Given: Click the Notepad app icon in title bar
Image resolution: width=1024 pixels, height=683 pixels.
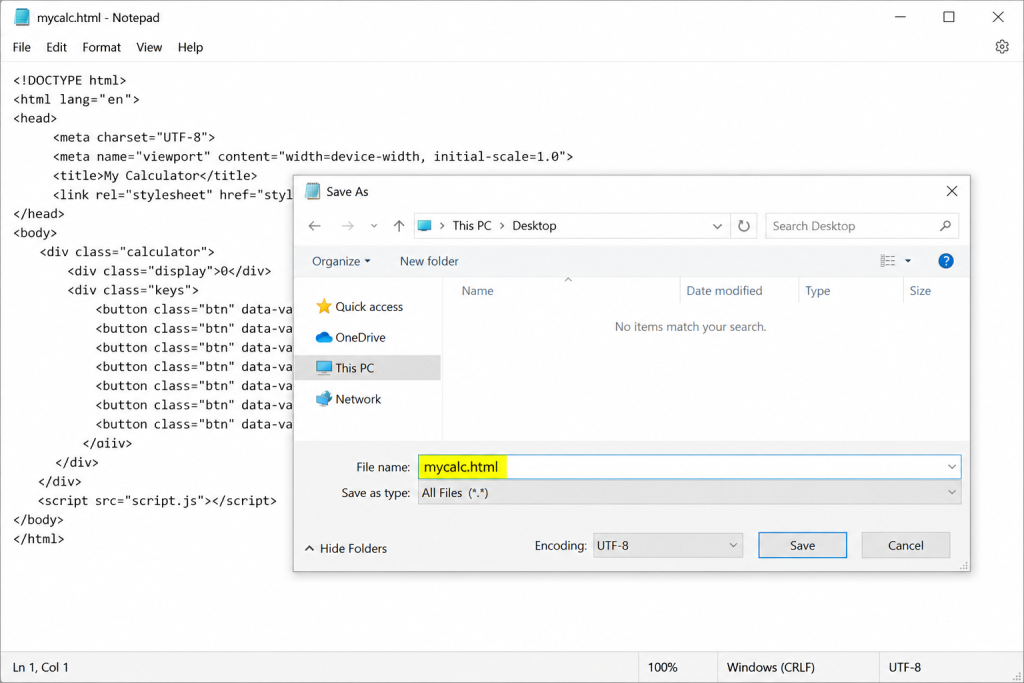Looking at the screenshot, I should [22, 18].
